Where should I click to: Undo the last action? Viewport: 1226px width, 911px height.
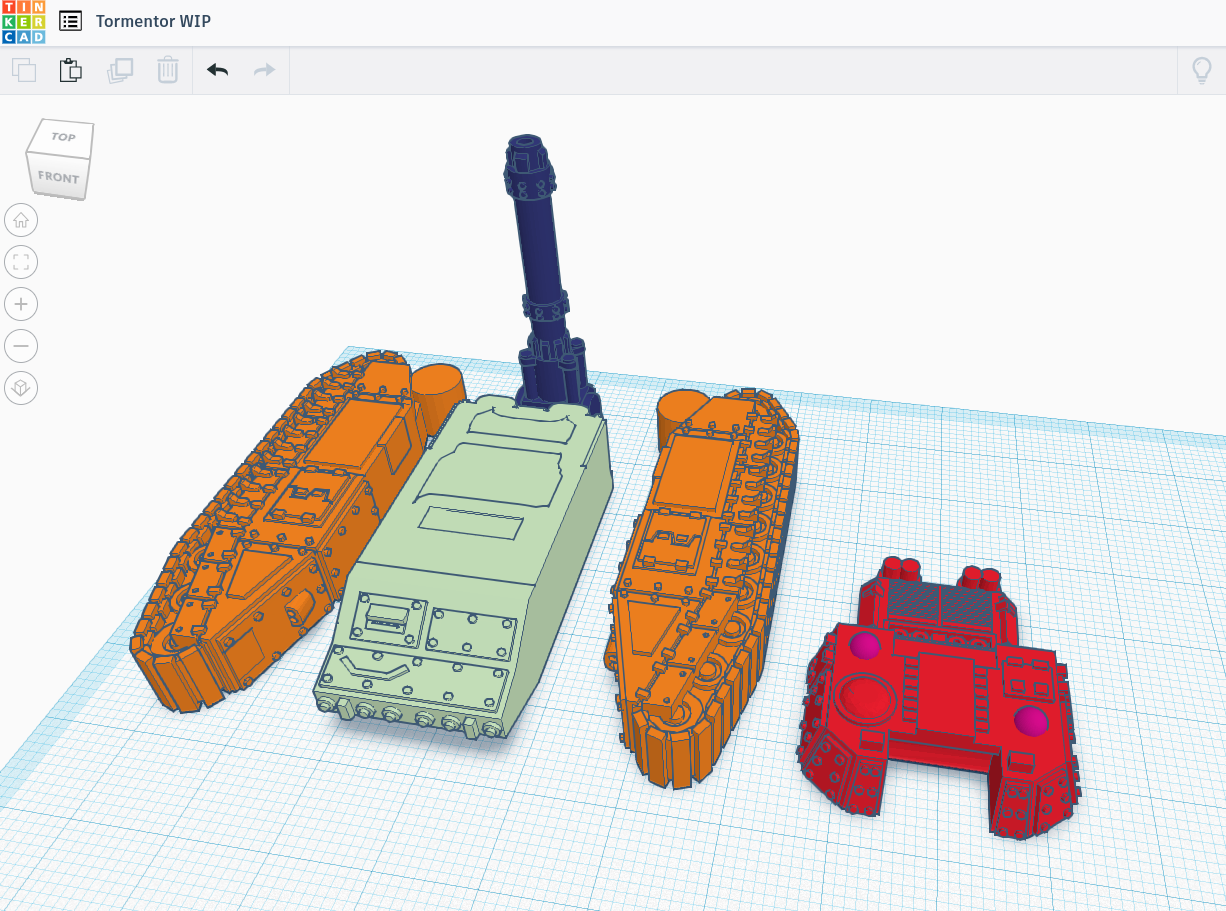217,70
